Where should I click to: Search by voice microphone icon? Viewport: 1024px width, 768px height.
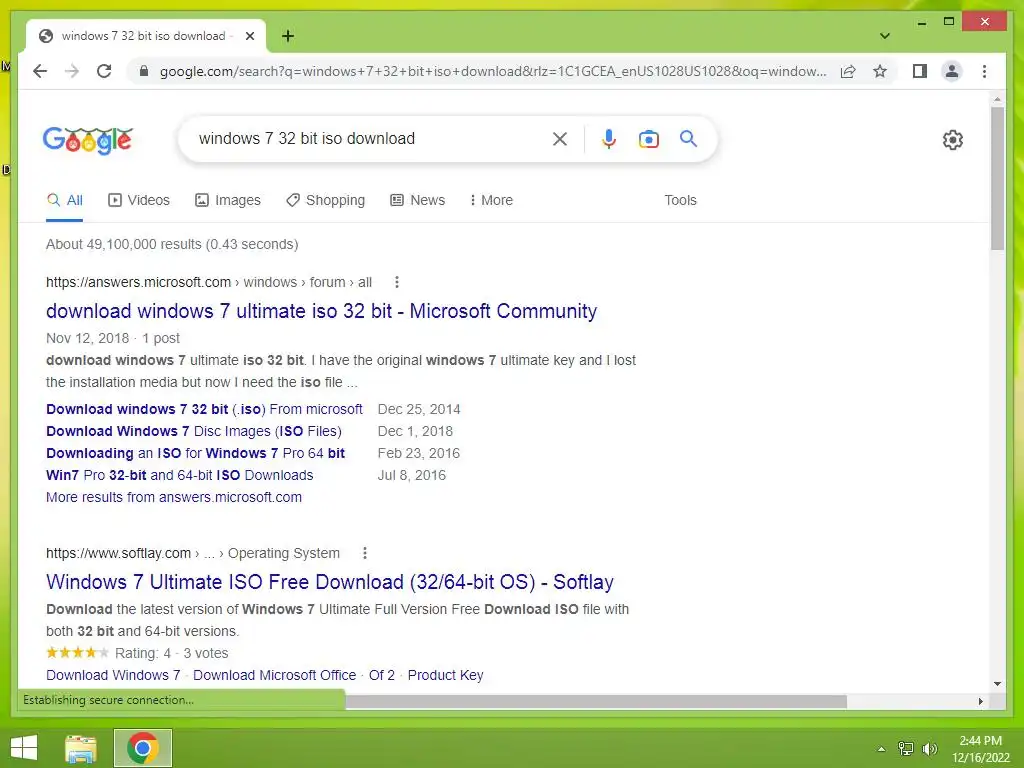609,138
